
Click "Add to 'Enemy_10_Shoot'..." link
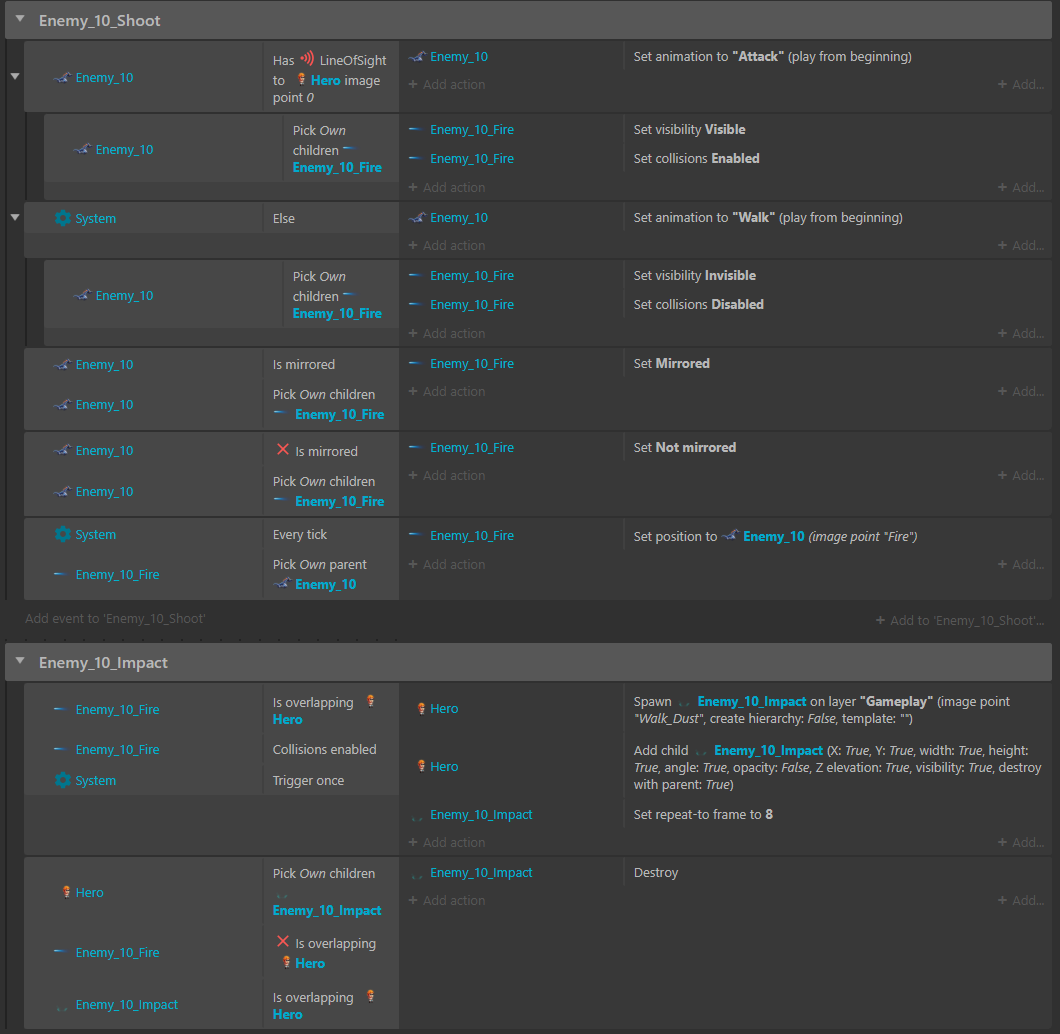(959, 620)
